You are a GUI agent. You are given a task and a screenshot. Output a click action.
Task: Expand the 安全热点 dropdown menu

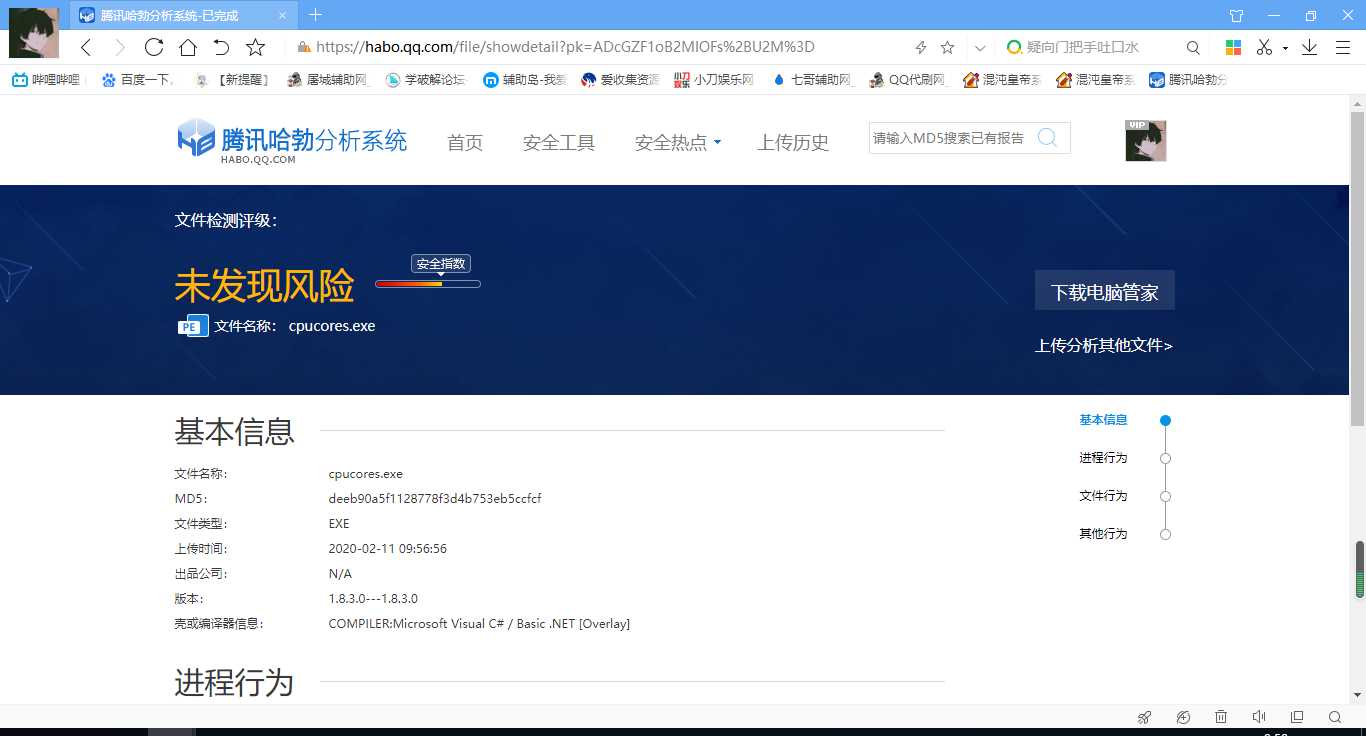tap(678, 143)
